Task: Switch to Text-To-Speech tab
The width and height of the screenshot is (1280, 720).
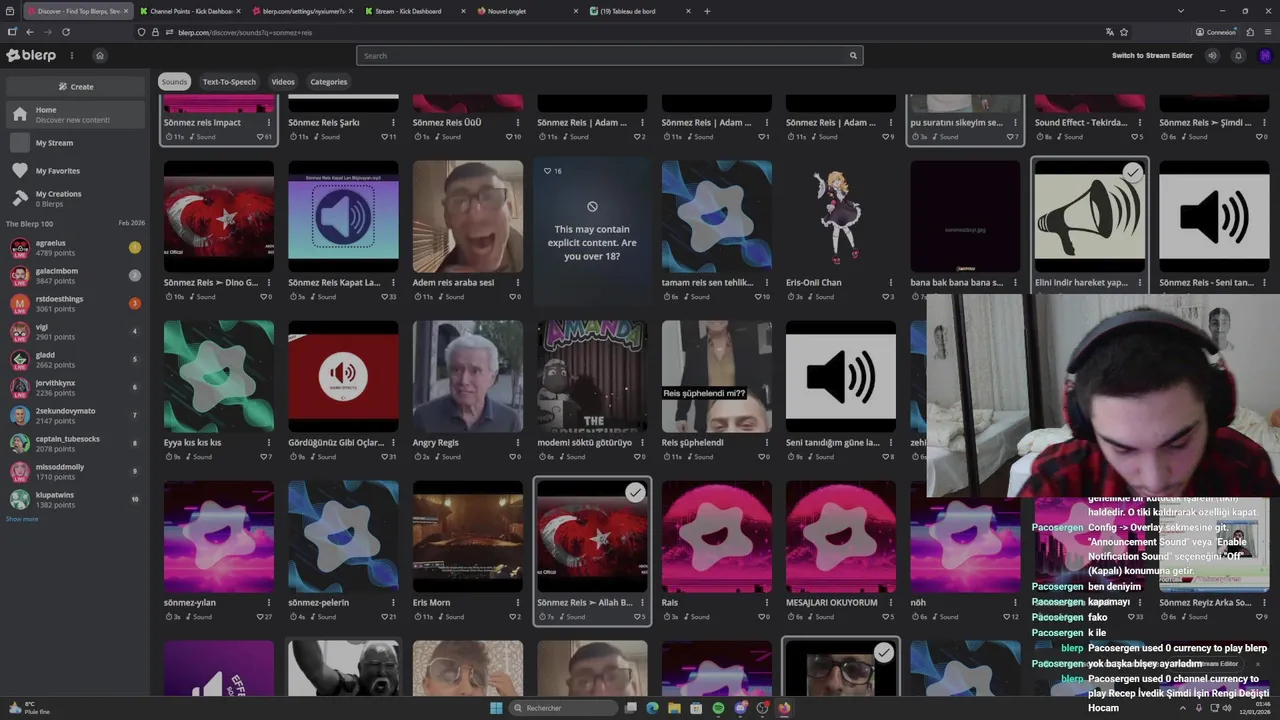Action: tap(229, 82)
